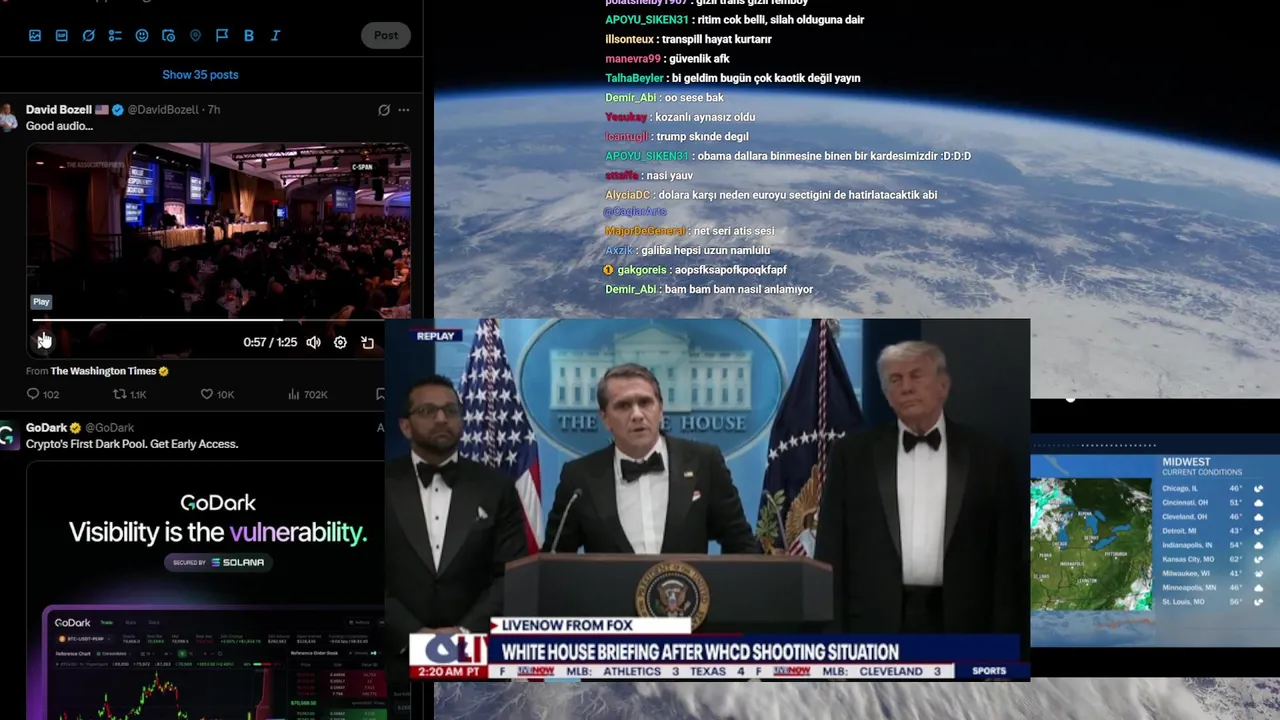Reply to the post with 102 replies
Screen dimensions: 1280x720
pyautogui.click(x=43, y=394)
